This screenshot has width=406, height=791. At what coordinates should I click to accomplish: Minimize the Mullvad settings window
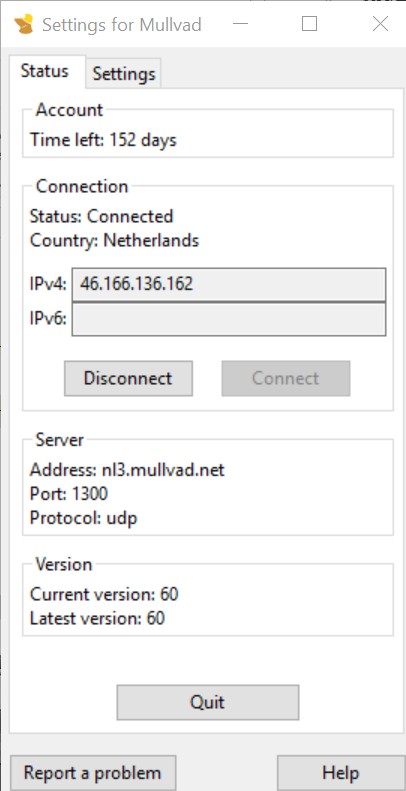(x=241, y=24)
